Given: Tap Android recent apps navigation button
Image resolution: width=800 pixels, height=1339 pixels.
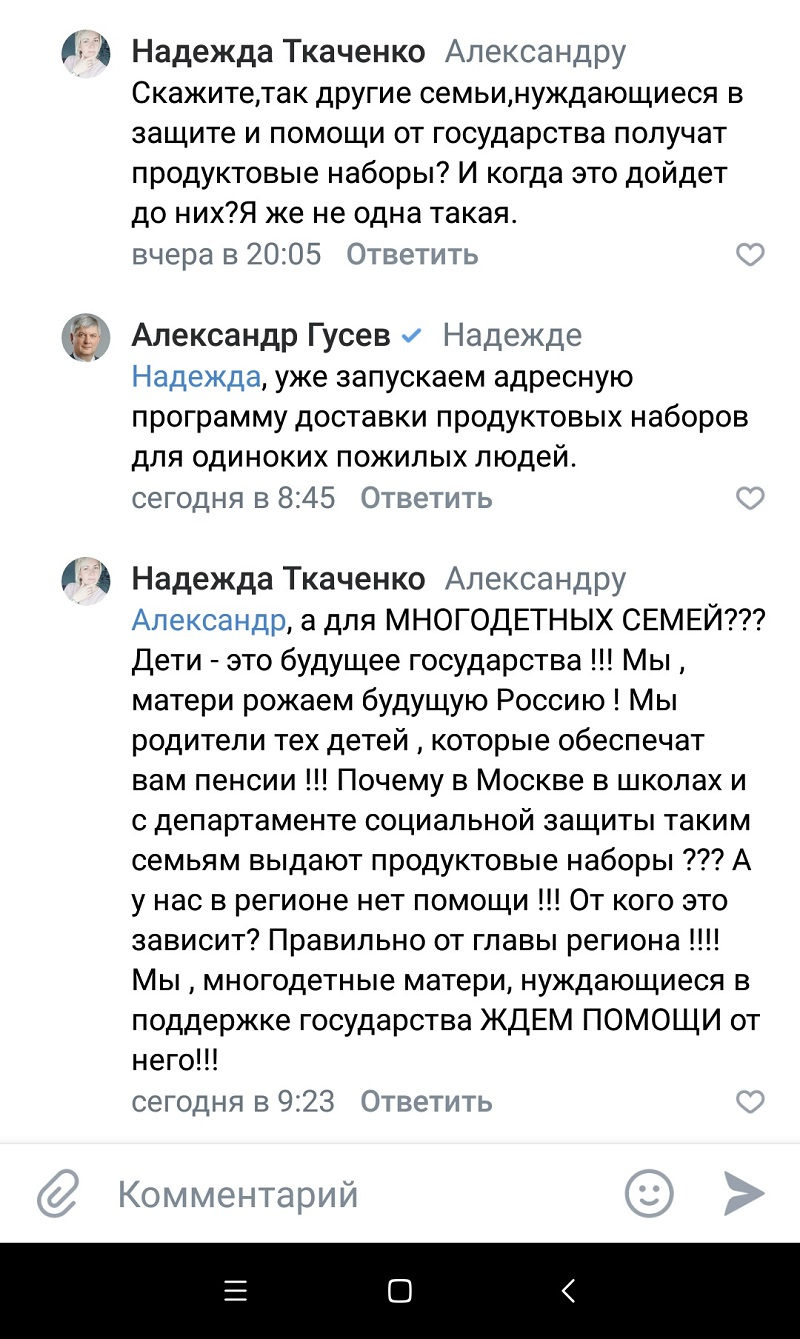Looking at the screenshot, I should (236, 1291).
